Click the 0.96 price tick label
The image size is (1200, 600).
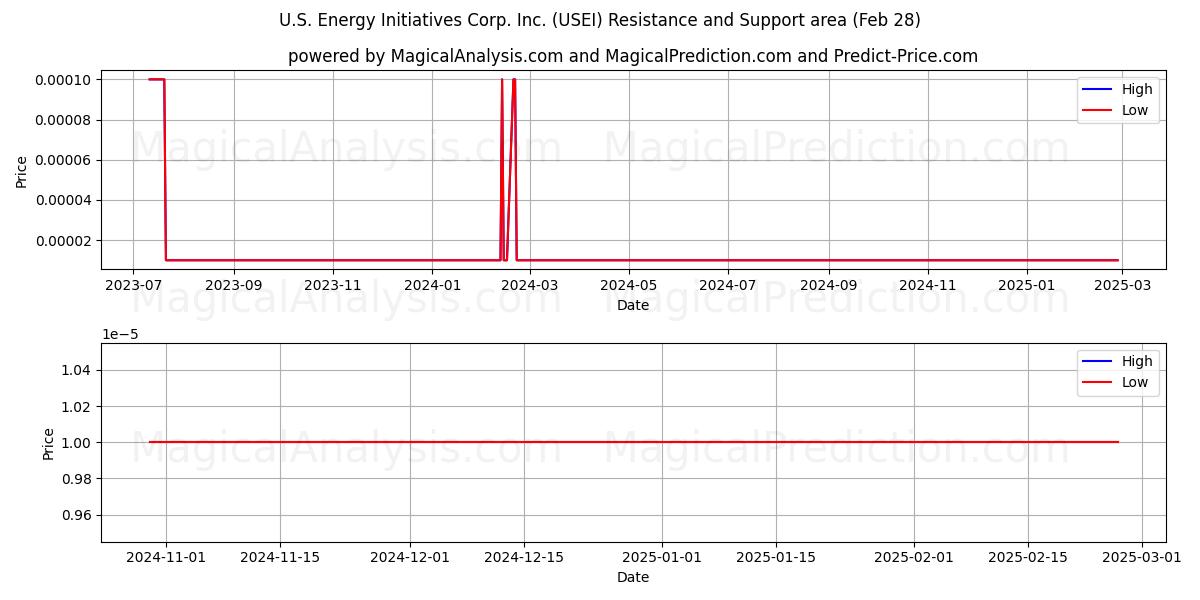[75, 515]
